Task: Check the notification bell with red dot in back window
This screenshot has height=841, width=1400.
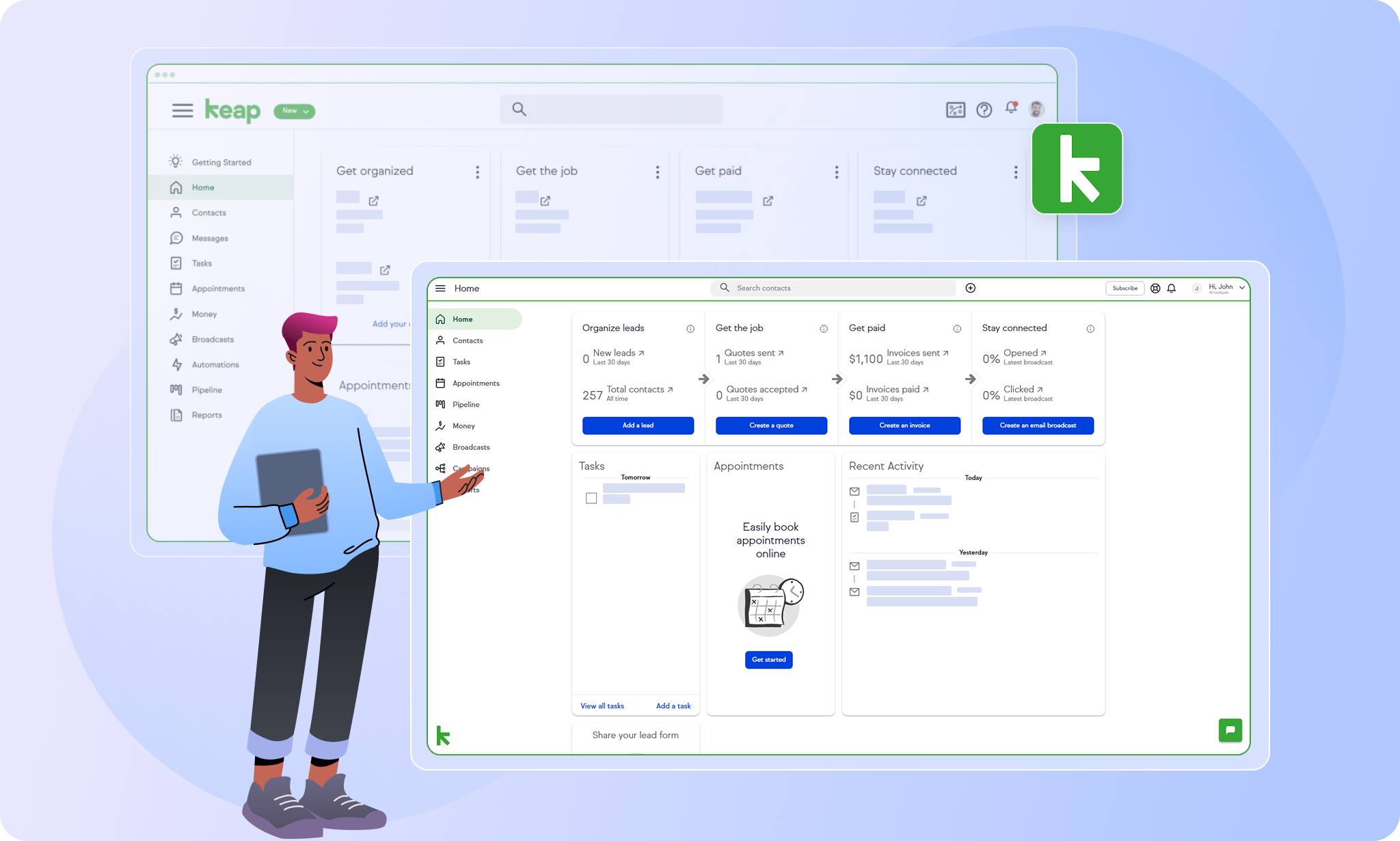Action: (x=1011, y=108)
